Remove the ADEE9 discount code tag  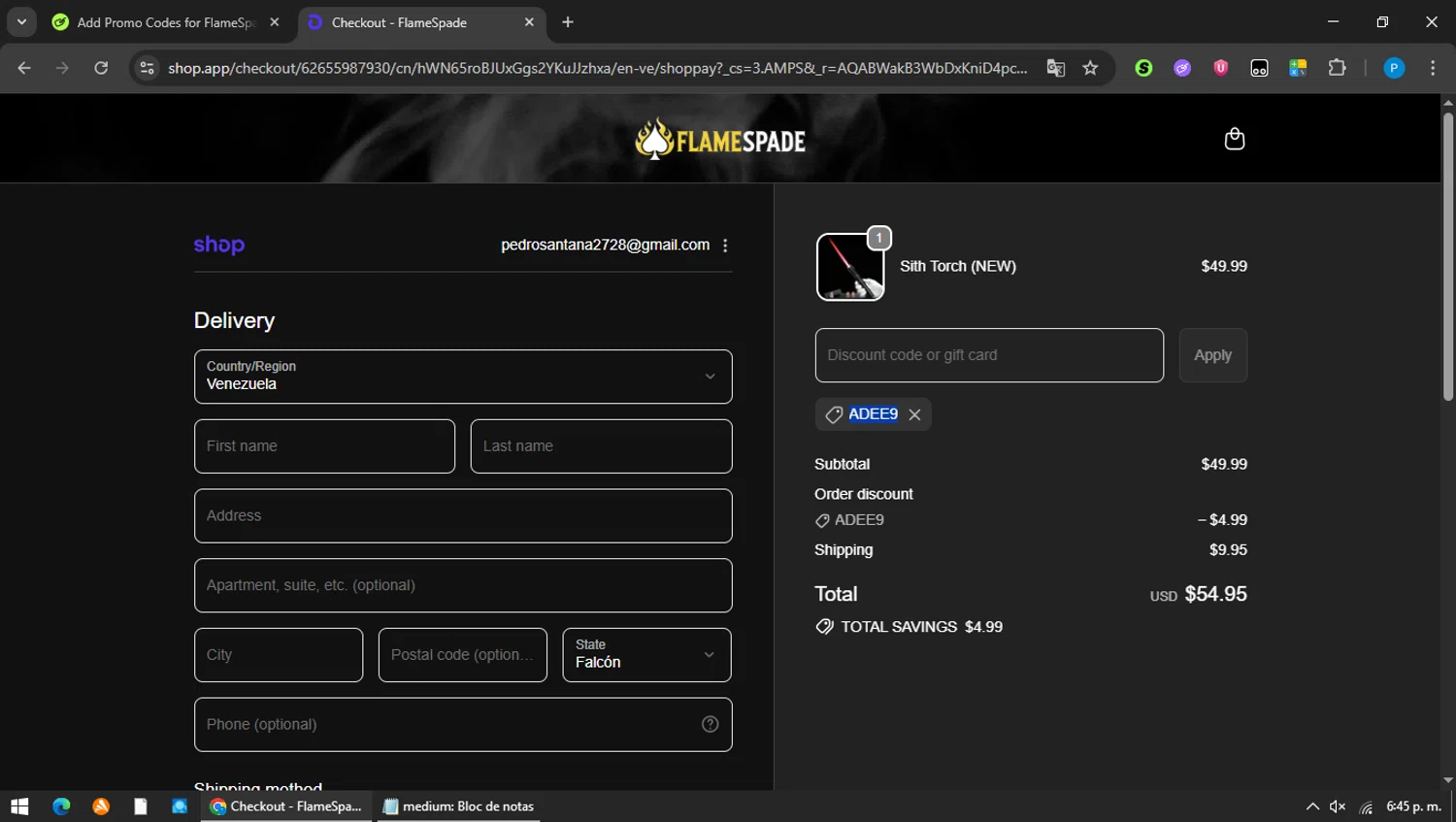coord(914,414)
